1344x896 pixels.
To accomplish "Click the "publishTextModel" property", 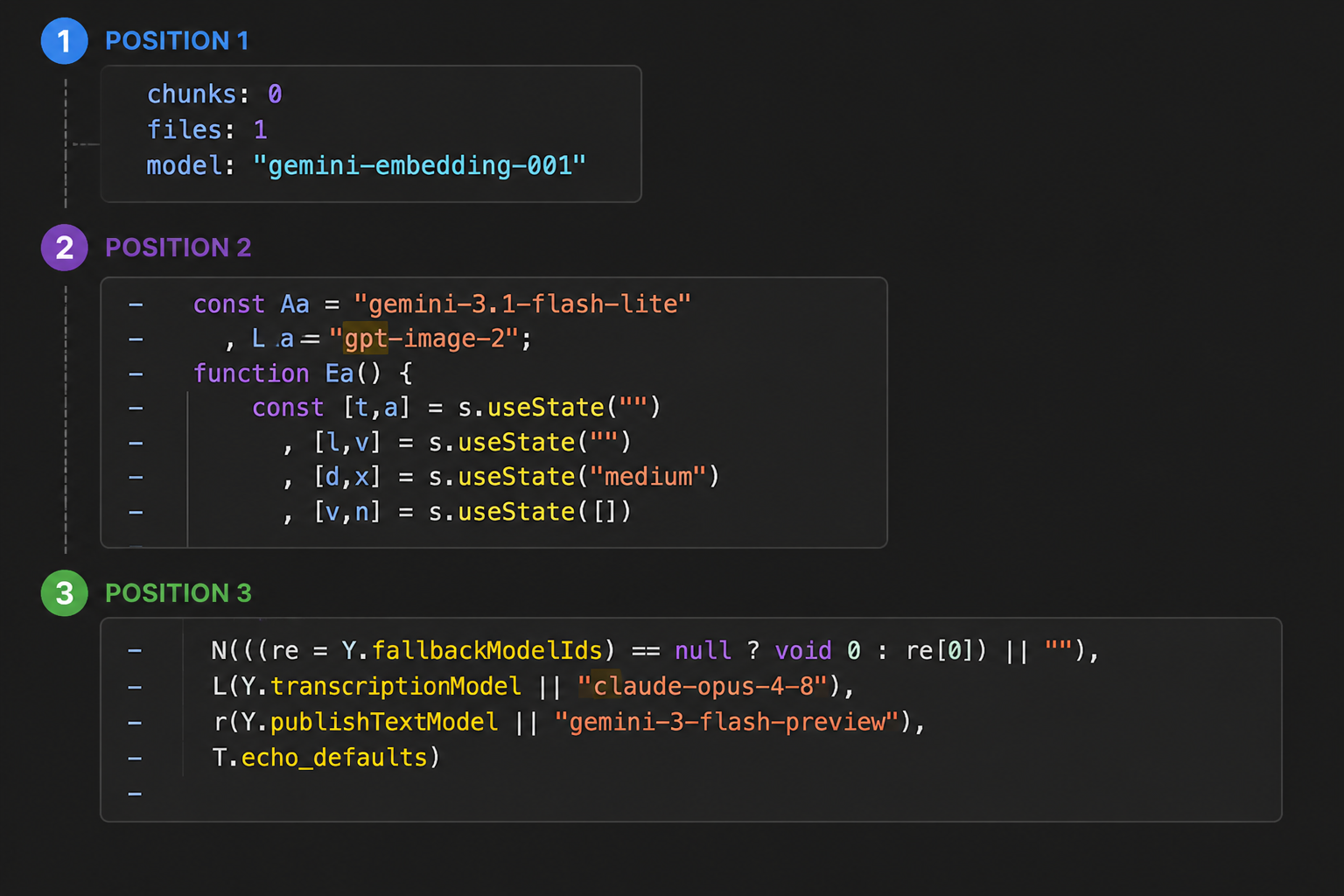I will [x=384, y=722].
